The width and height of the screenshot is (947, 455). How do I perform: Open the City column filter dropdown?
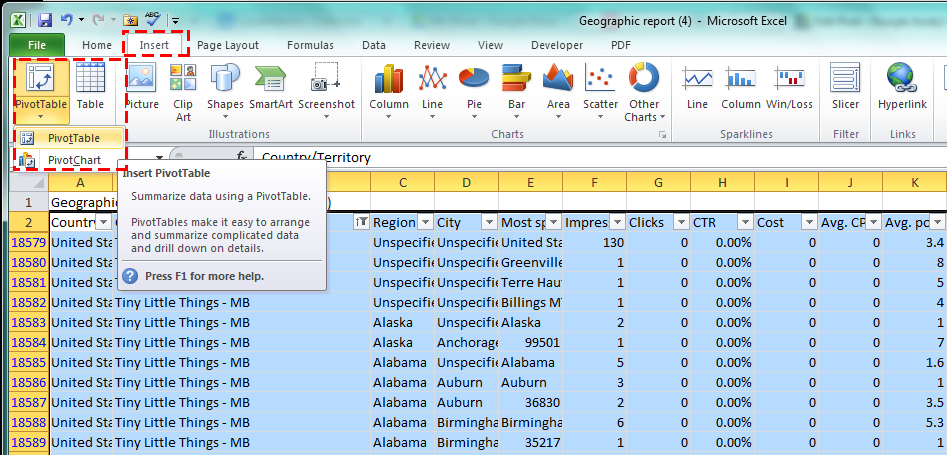(489, 223)
